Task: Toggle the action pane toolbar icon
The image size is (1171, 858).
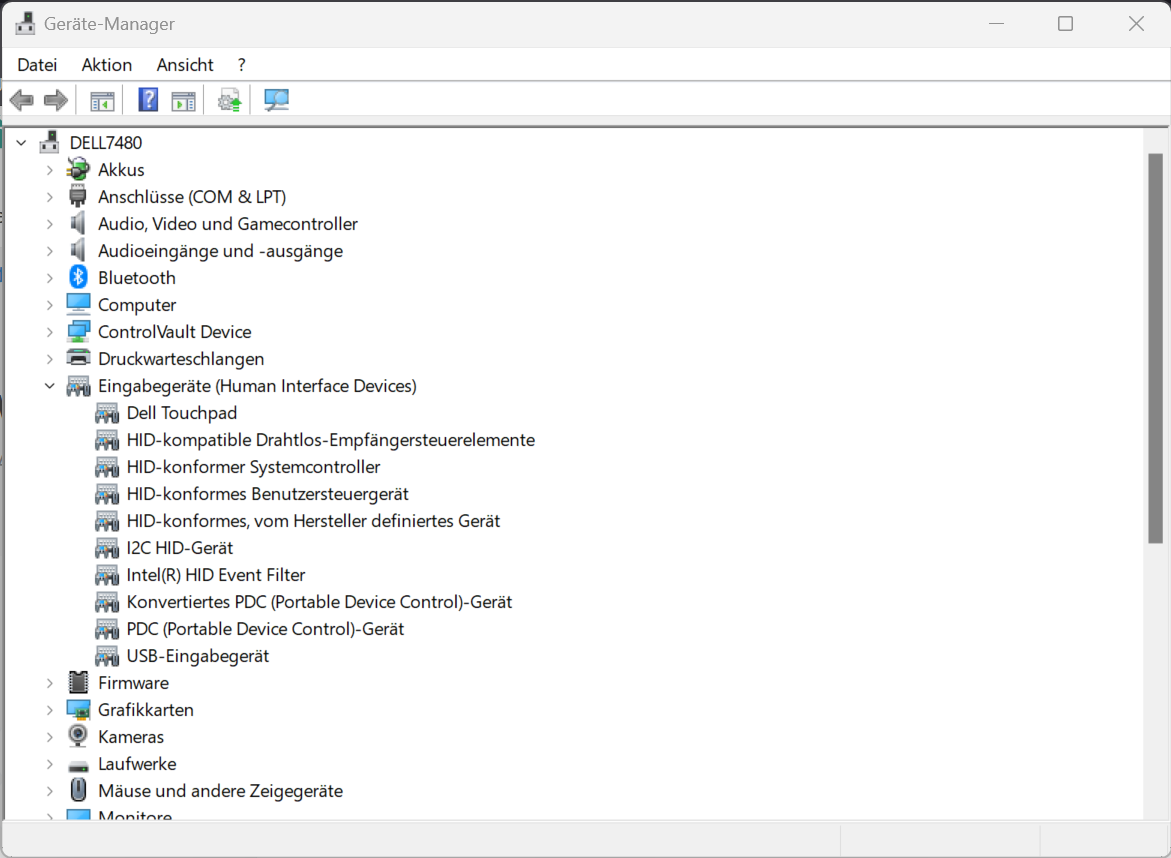Action: 183,100
